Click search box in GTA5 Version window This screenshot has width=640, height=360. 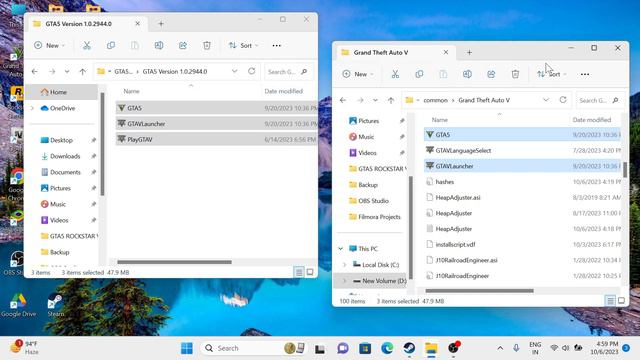click(289, 71)
